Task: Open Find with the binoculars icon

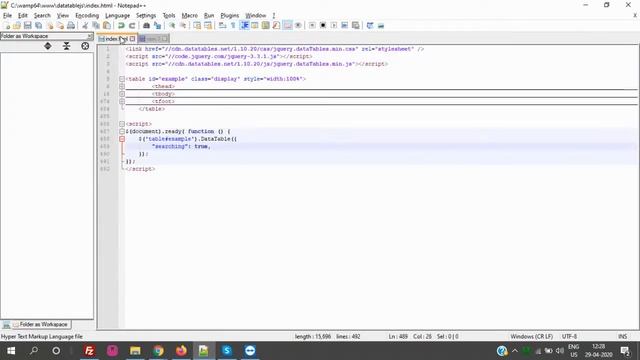Action: click(146, 25)
